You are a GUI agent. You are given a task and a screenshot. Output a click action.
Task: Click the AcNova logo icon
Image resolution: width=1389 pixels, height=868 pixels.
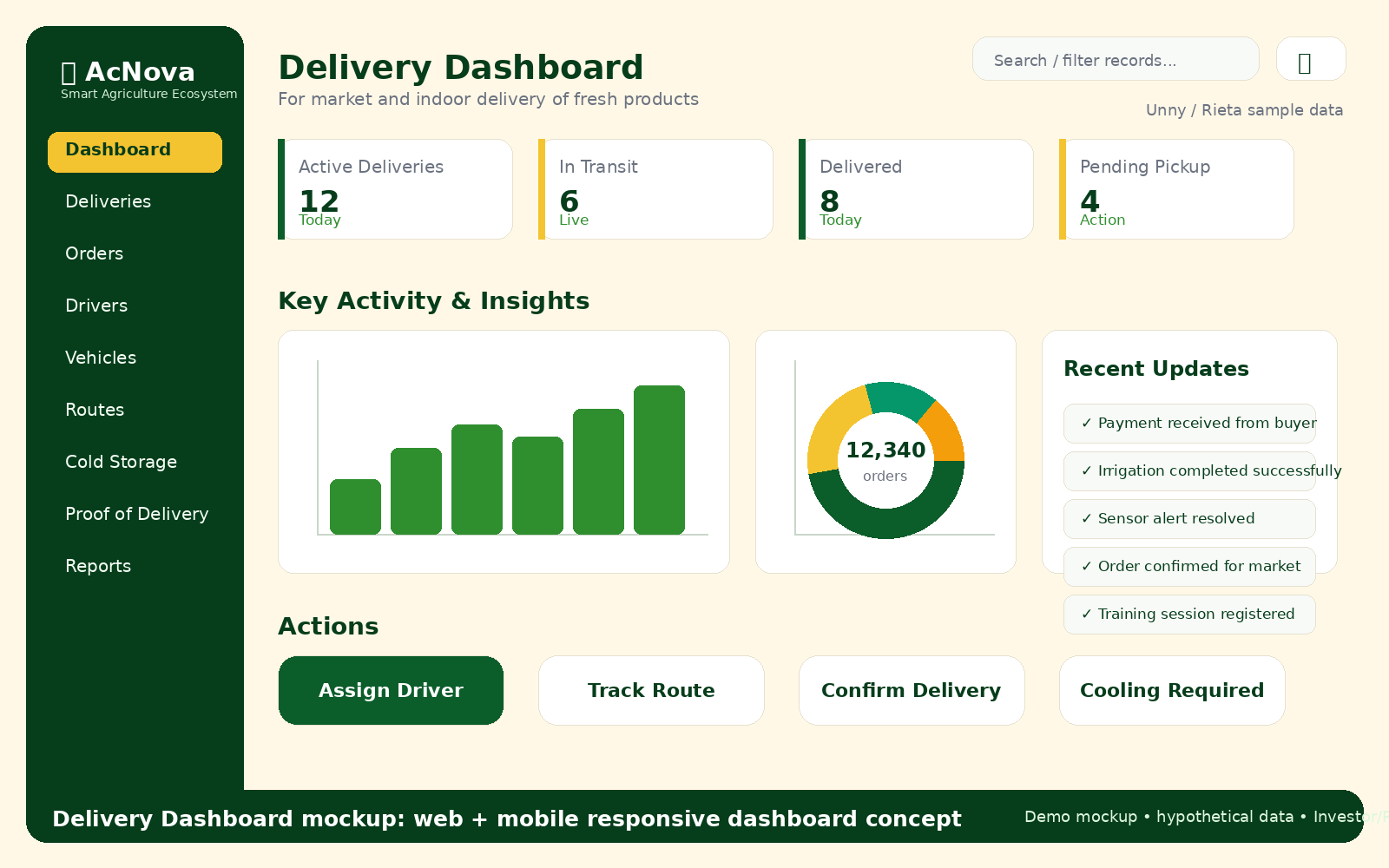69,72
